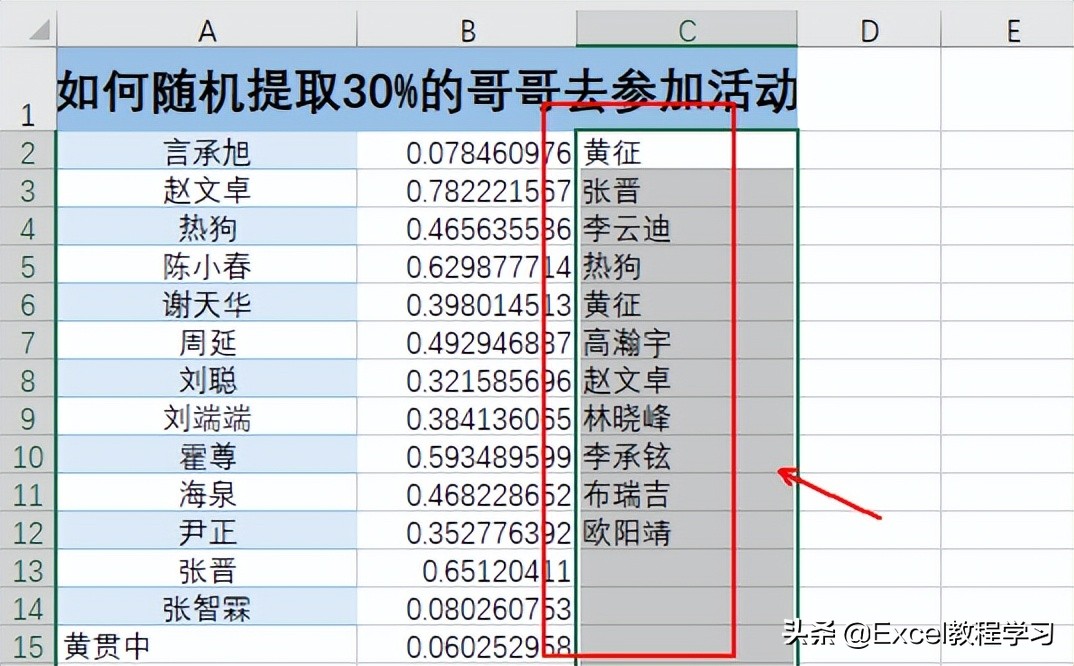
Task: Click cell containing 霍尊
Action: coord(207,456)
